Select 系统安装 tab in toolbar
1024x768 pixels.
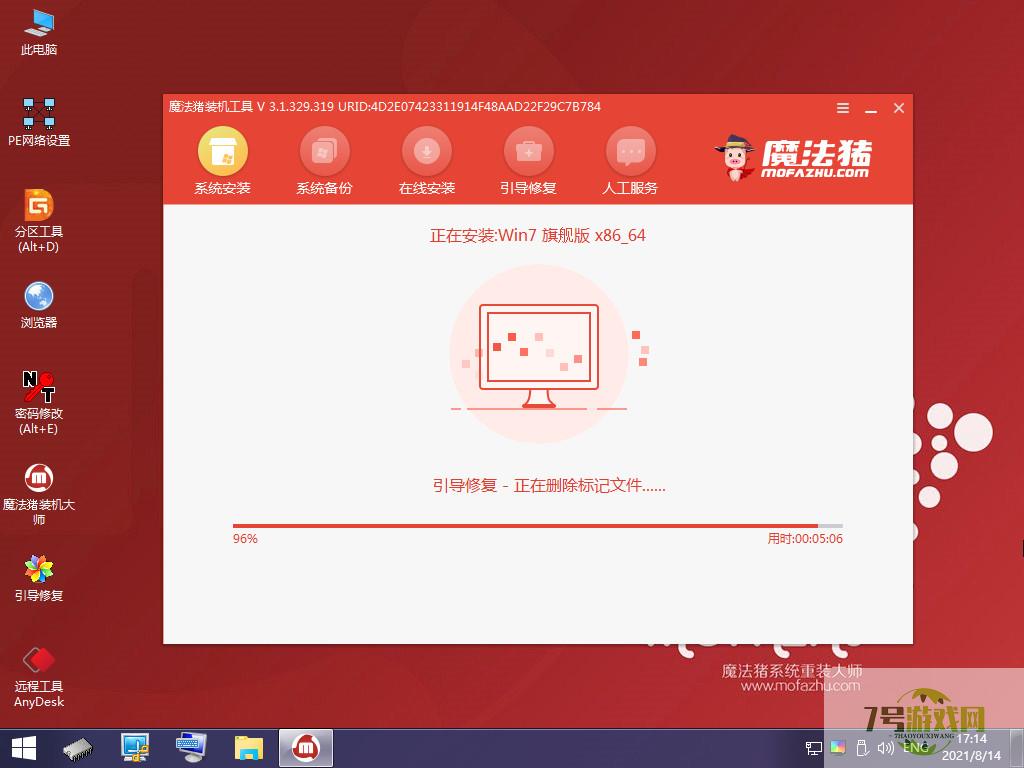[223, 161]
